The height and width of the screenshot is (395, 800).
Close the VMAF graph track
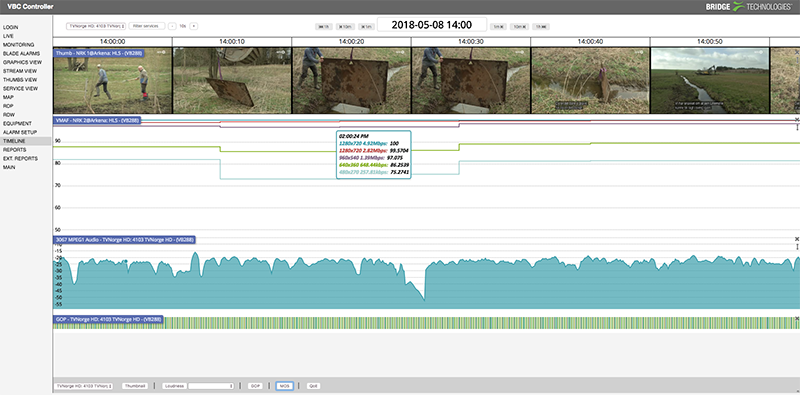tap(796, 119)
